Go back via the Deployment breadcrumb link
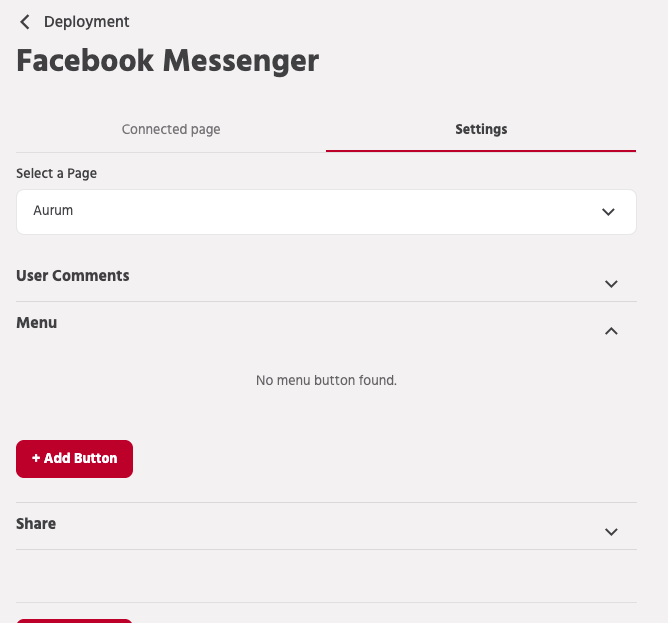This screenshot has width=668, height=623. [86, 22]
